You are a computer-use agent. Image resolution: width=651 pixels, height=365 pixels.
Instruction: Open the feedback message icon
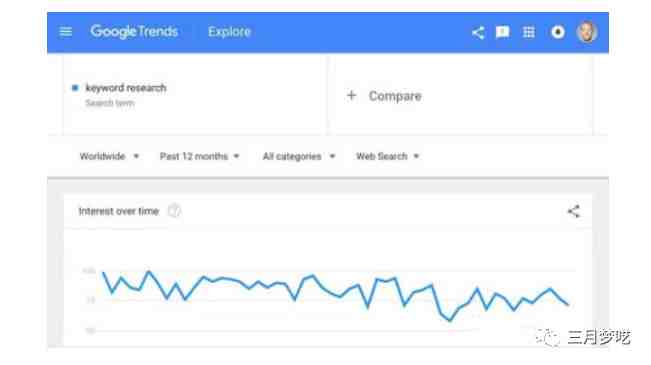pos(502,32)
